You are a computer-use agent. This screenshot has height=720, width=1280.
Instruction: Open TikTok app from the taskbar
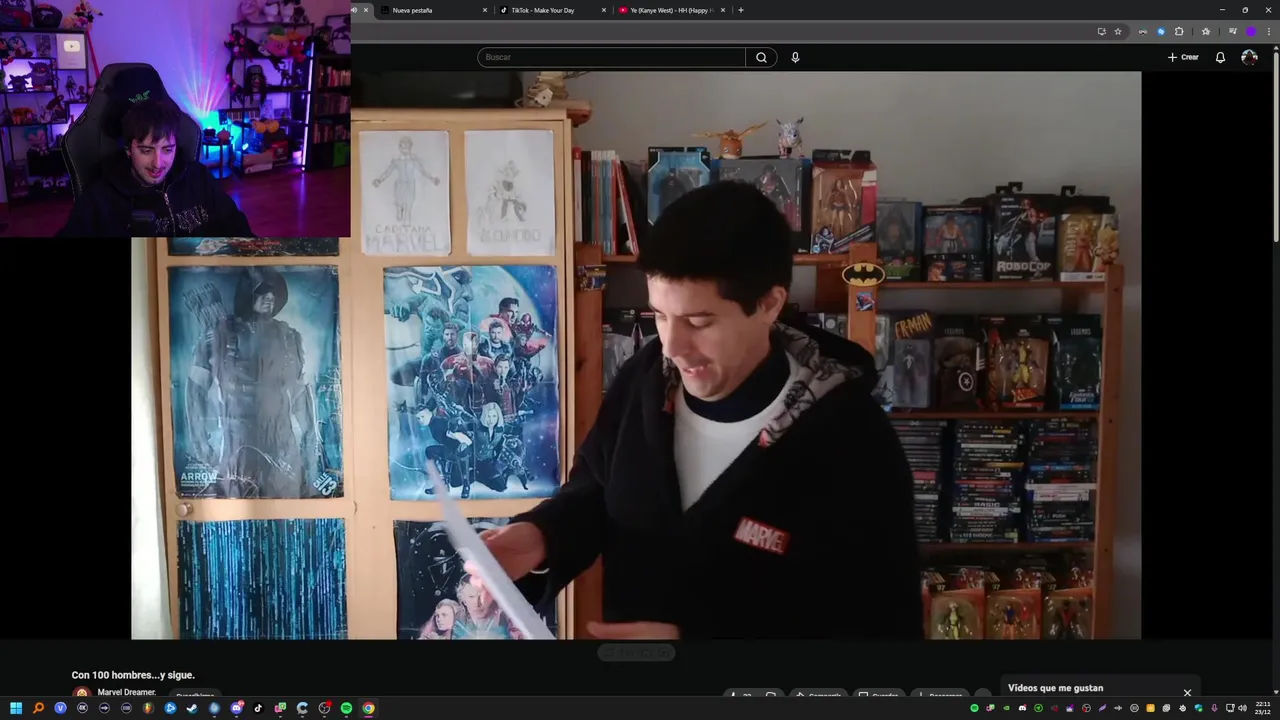click(x=258, y=708)
